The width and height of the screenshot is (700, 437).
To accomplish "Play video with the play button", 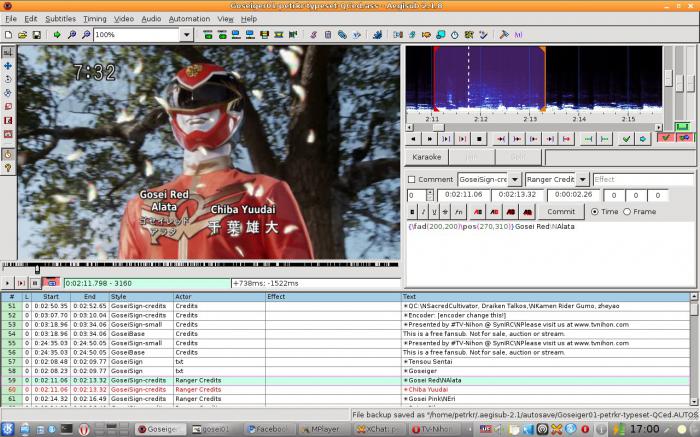I will [7, 283].
